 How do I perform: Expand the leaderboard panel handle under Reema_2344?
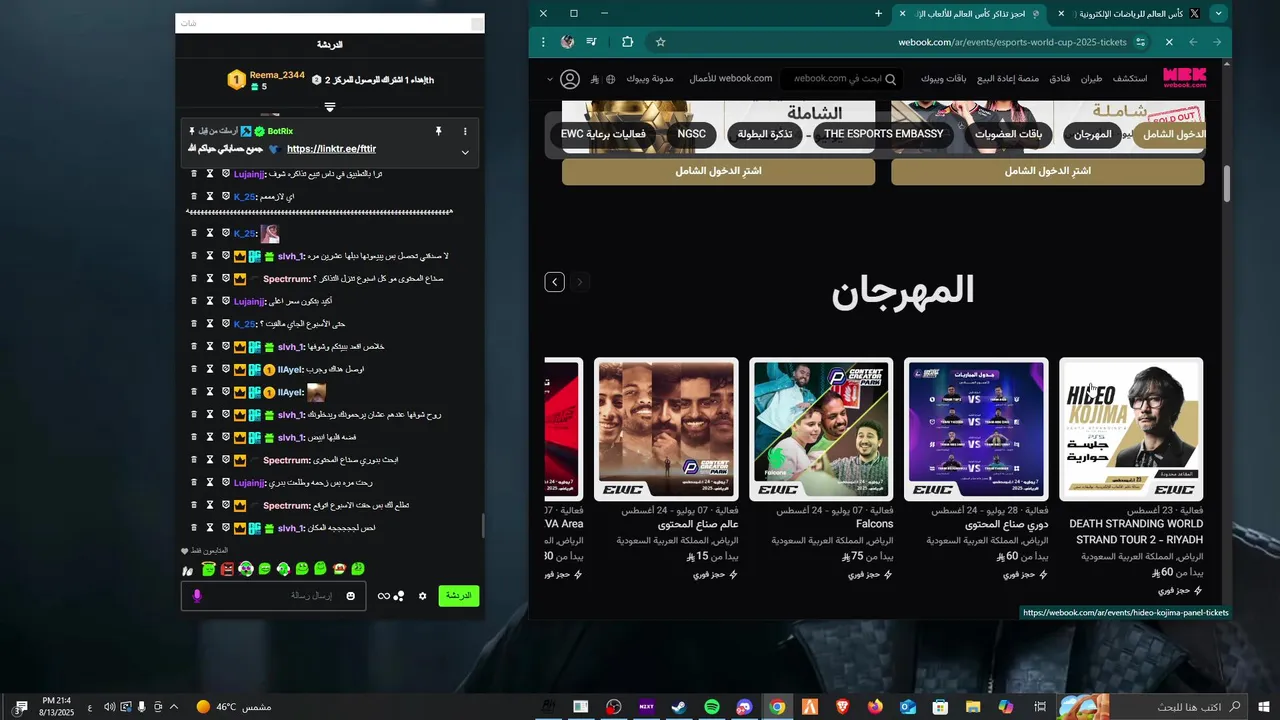pos(330,107)
